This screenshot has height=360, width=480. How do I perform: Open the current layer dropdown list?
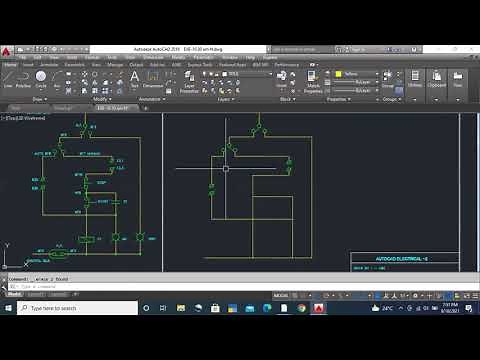click(271, 74)
